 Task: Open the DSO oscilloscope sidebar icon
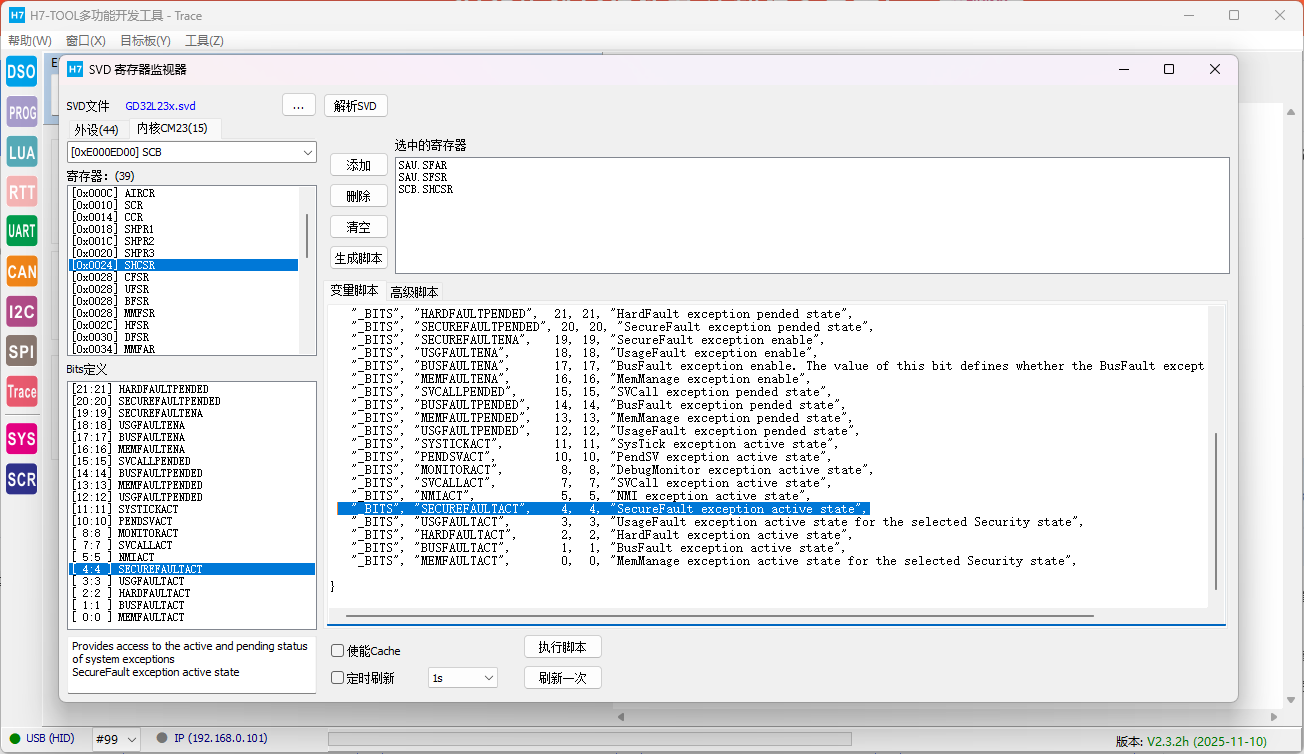(x=21, y=71)
